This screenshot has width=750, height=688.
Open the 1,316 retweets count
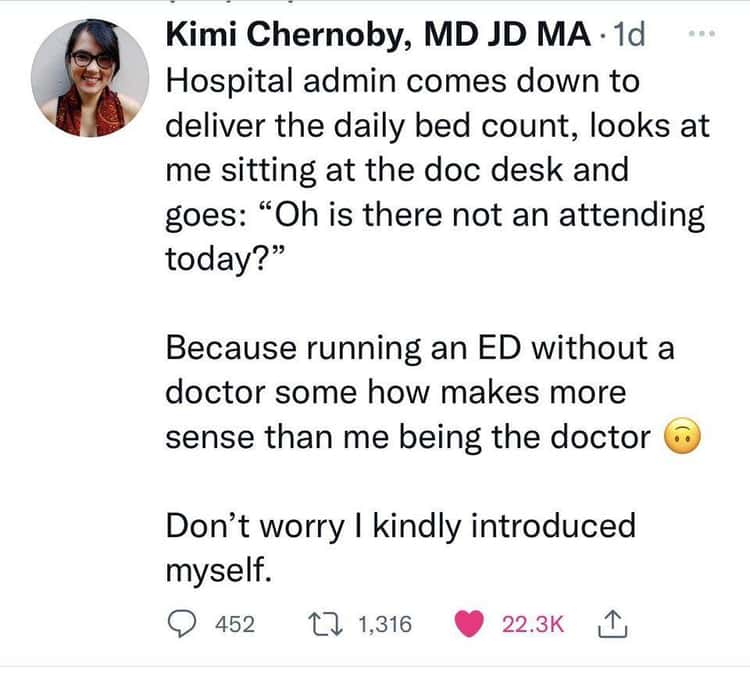tap(385, 624)
